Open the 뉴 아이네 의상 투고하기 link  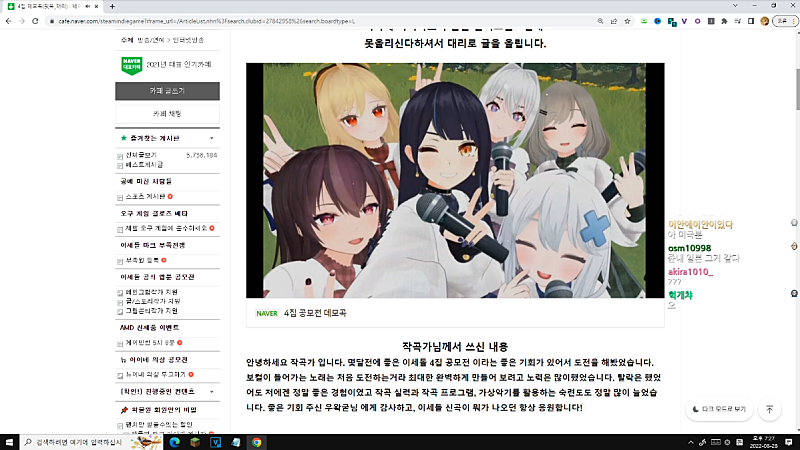(156, 374)
